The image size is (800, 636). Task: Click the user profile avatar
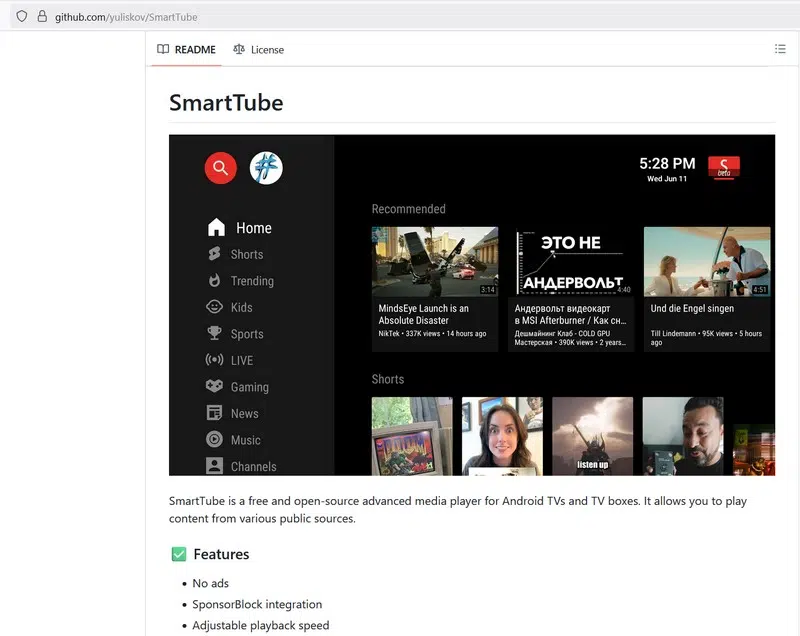pyautogui.click(x=265, y=168)
